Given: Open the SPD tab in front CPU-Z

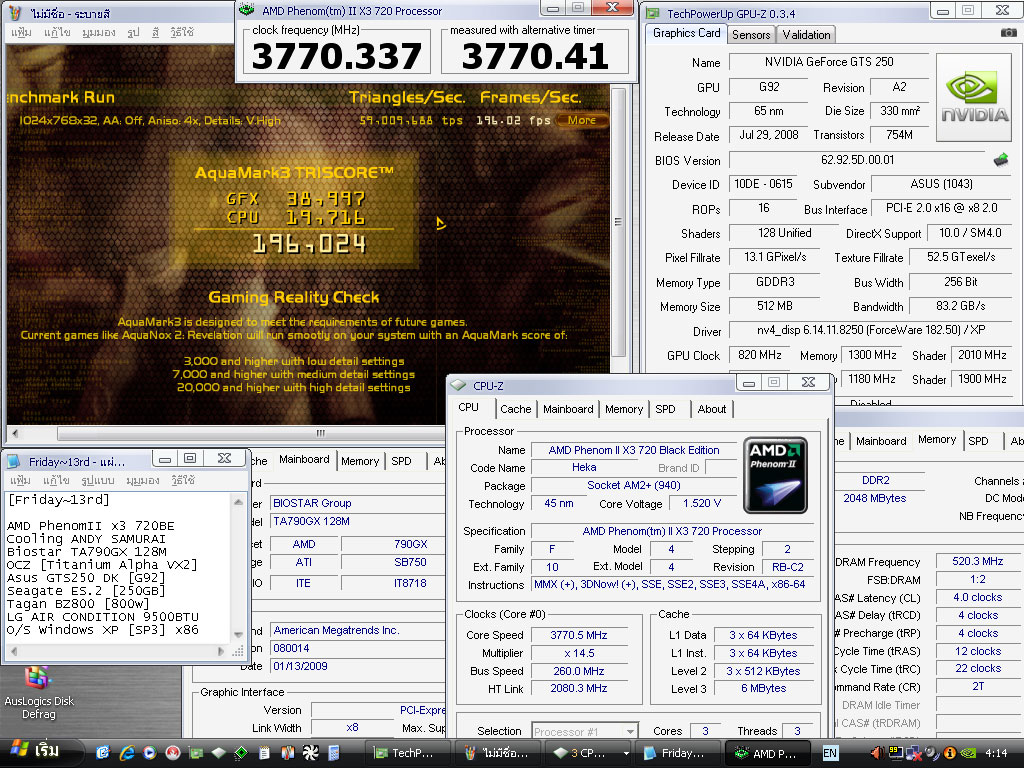Looking at the screenshot, I should 665,409.
